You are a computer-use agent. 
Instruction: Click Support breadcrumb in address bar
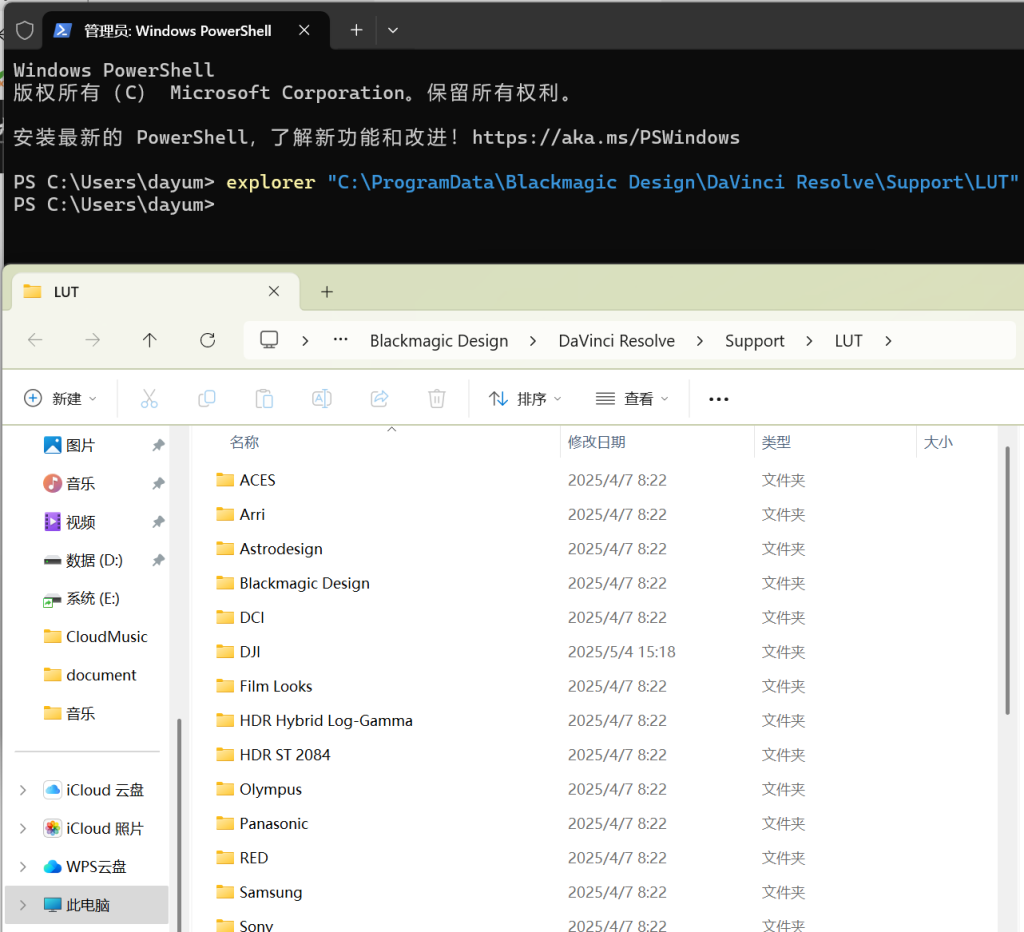(754, 341)
